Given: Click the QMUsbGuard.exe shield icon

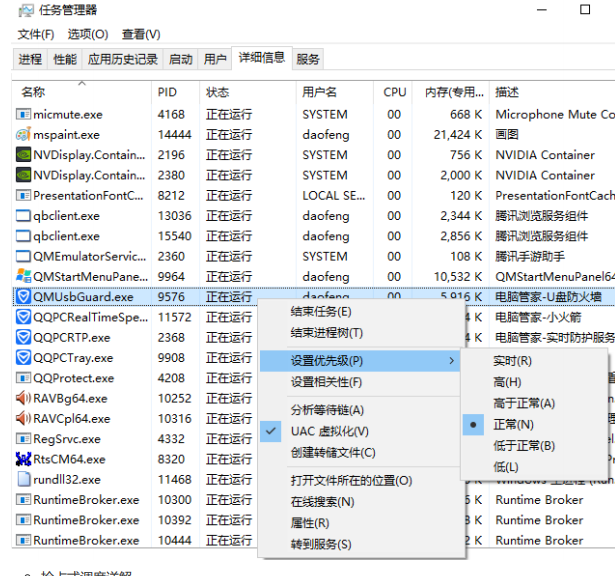Looking at the screenshot, I should coord(23,297).
